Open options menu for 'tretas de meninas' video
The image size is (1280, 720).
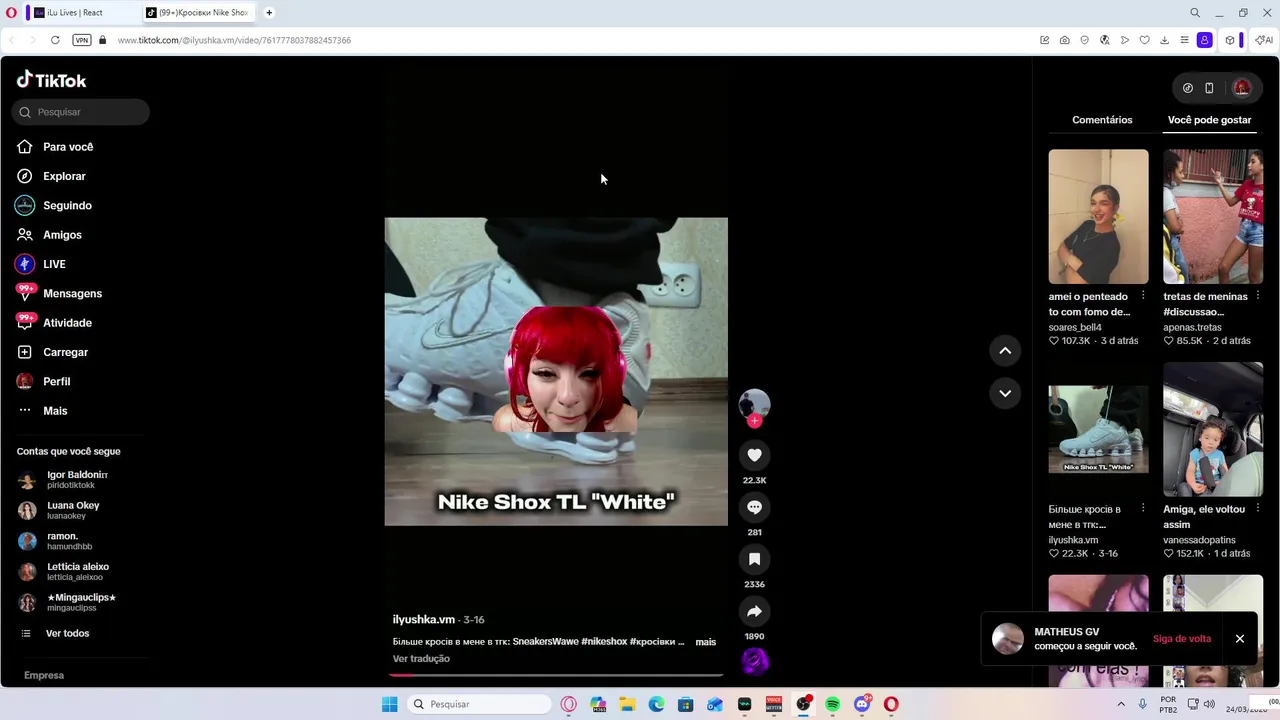[x=1257, y=296]
